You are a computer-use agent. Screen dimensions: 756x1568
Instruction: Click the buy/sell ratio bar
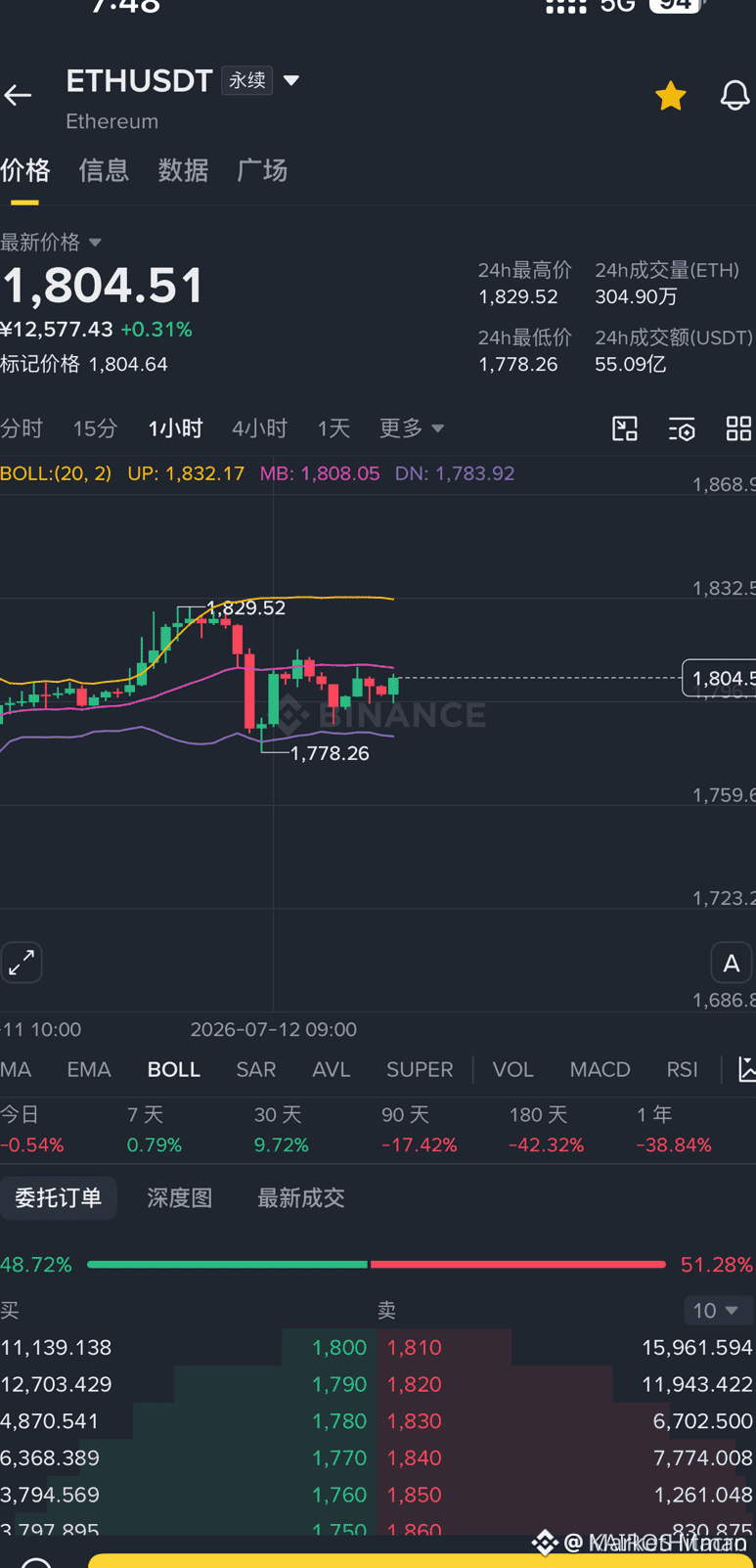[377, 1265]
